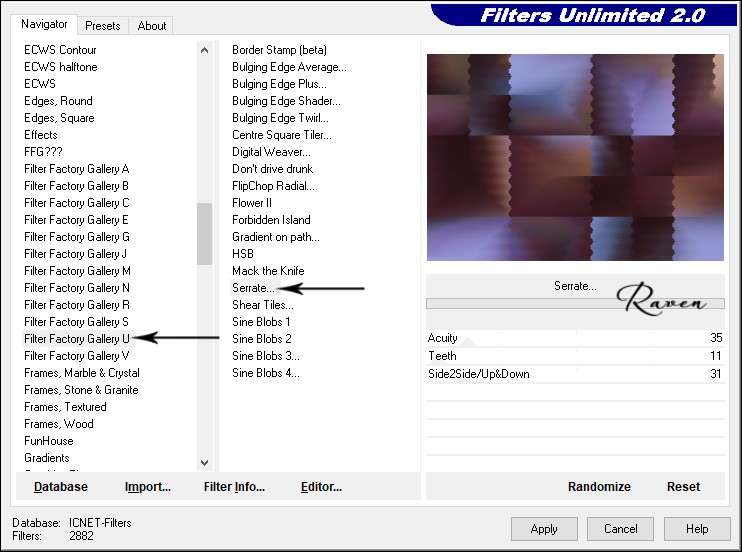Open Help for Filters Unlimited
Screen dimensions: 742x552
click(x=697, y=529)
